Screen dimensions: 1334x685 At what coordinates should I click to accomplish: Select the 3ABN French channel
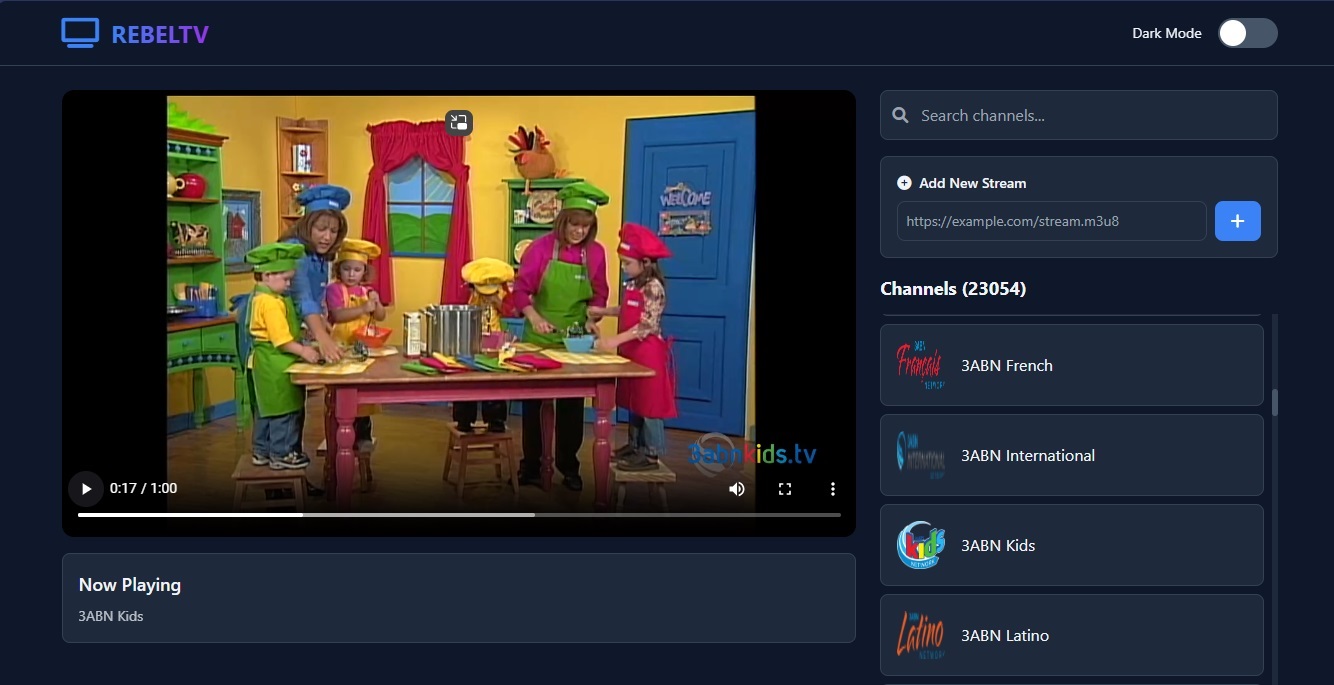pos(1071,365)
